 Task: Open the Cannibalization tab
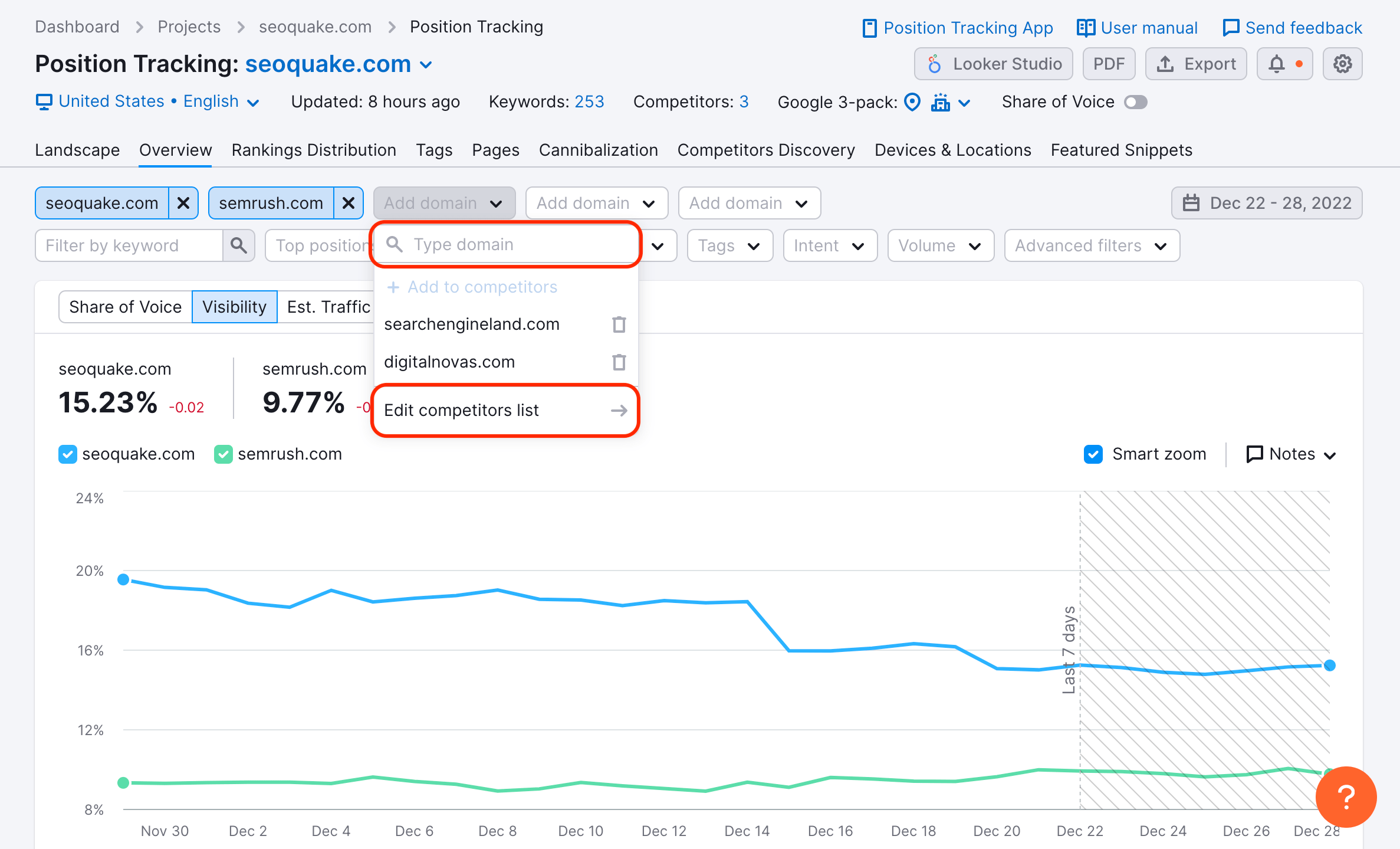point(598,150)
